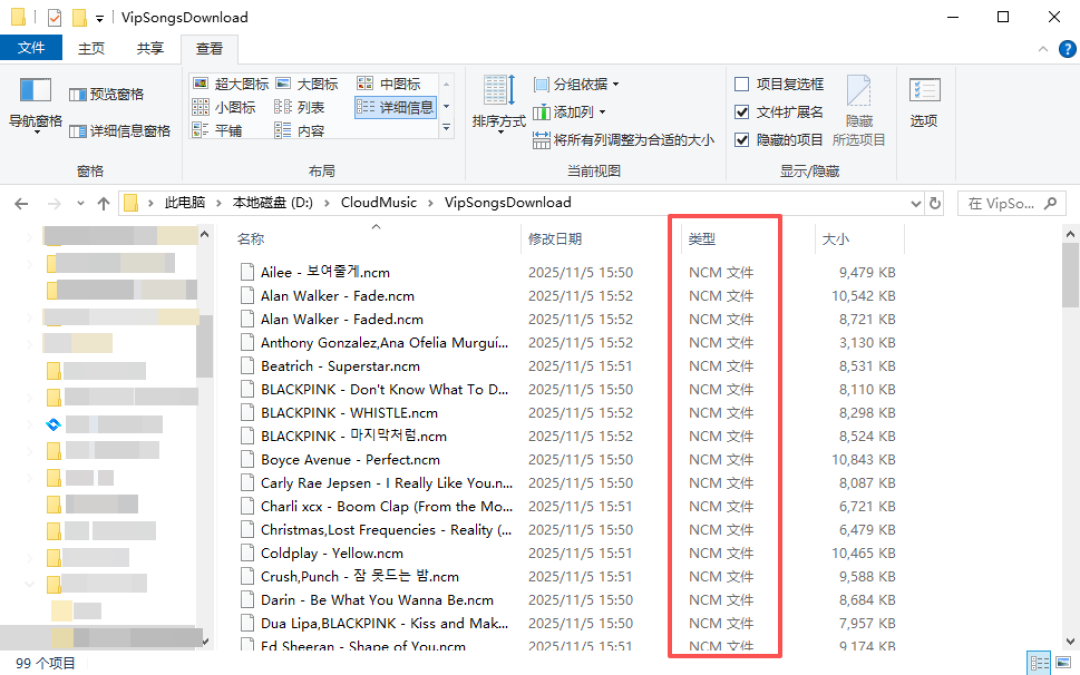
Task: Select the file Alan Walker - Faded.ncm
Action: 342,320
